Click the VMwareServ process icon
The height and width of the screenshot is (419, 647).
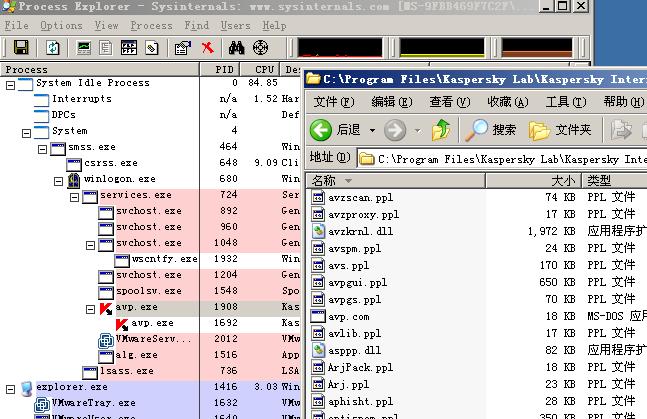coord(106,341)
